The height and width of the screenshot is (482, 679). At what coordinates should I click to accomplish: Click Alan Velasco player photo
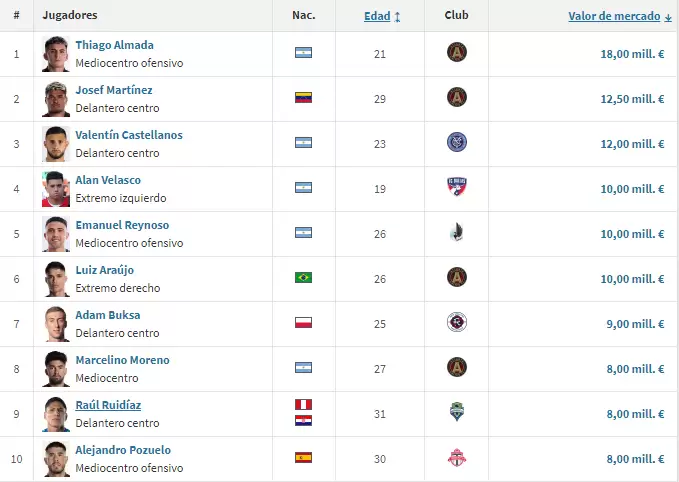(x=56, y=188)
